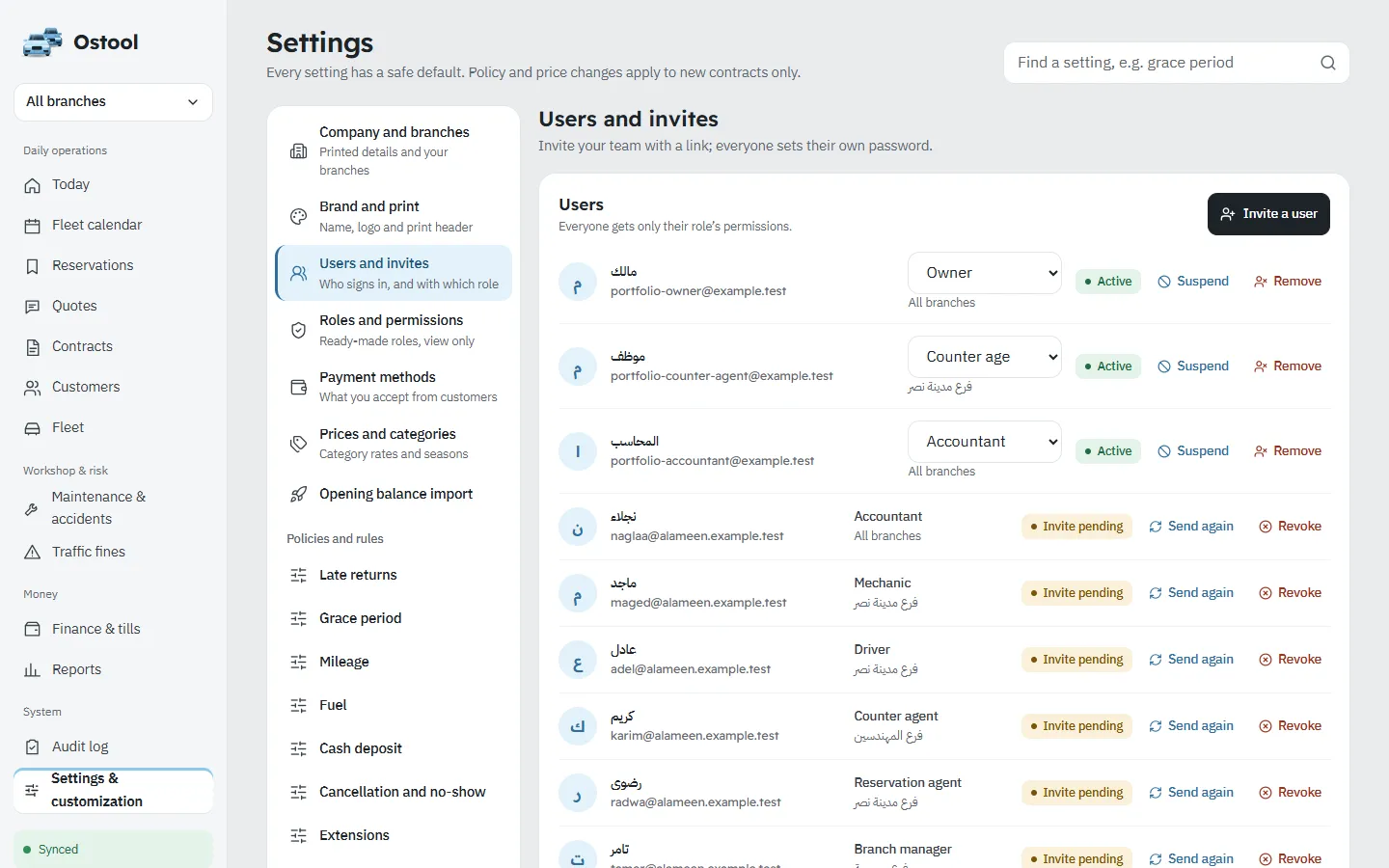Click the Payment methods wallet icon
Image resolution: width=1389 pixels, height=868 pixels.
tap(299, 388)
